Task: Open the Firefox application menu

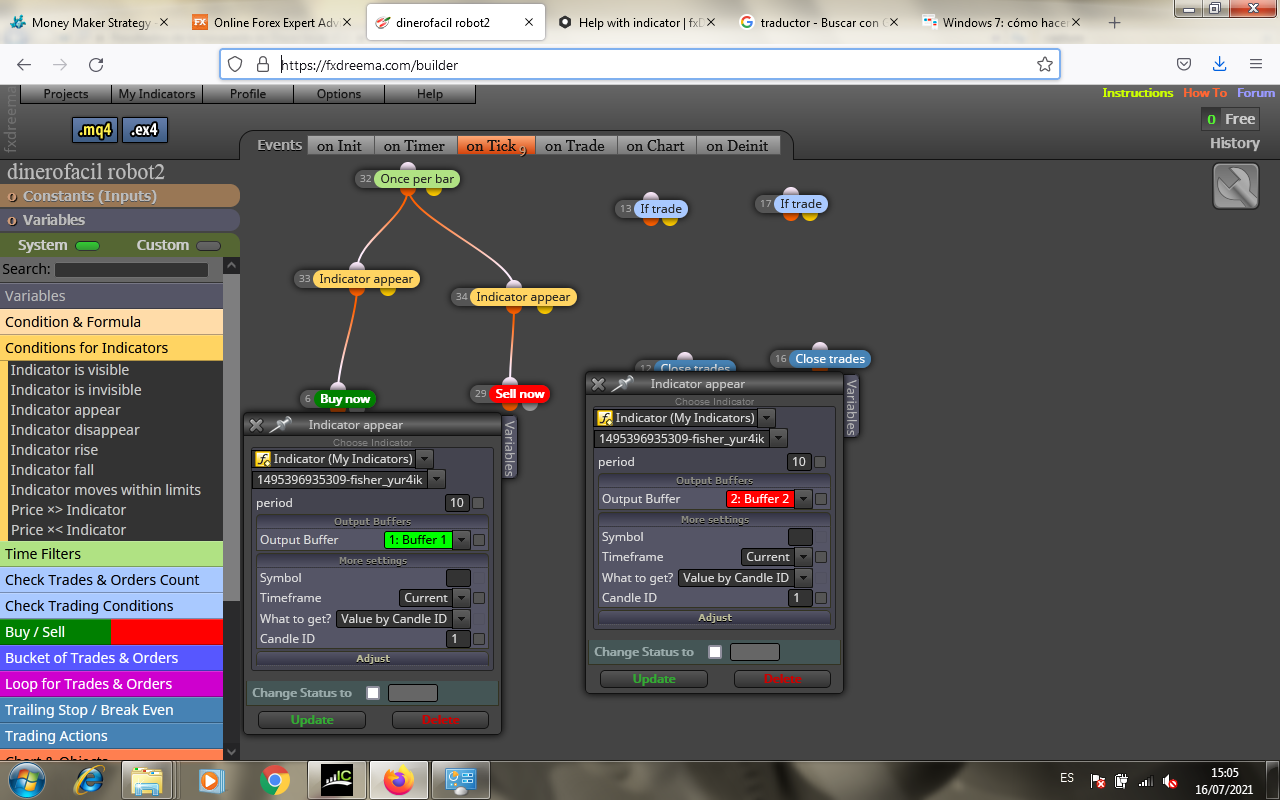Action: tap(1255, 64)
